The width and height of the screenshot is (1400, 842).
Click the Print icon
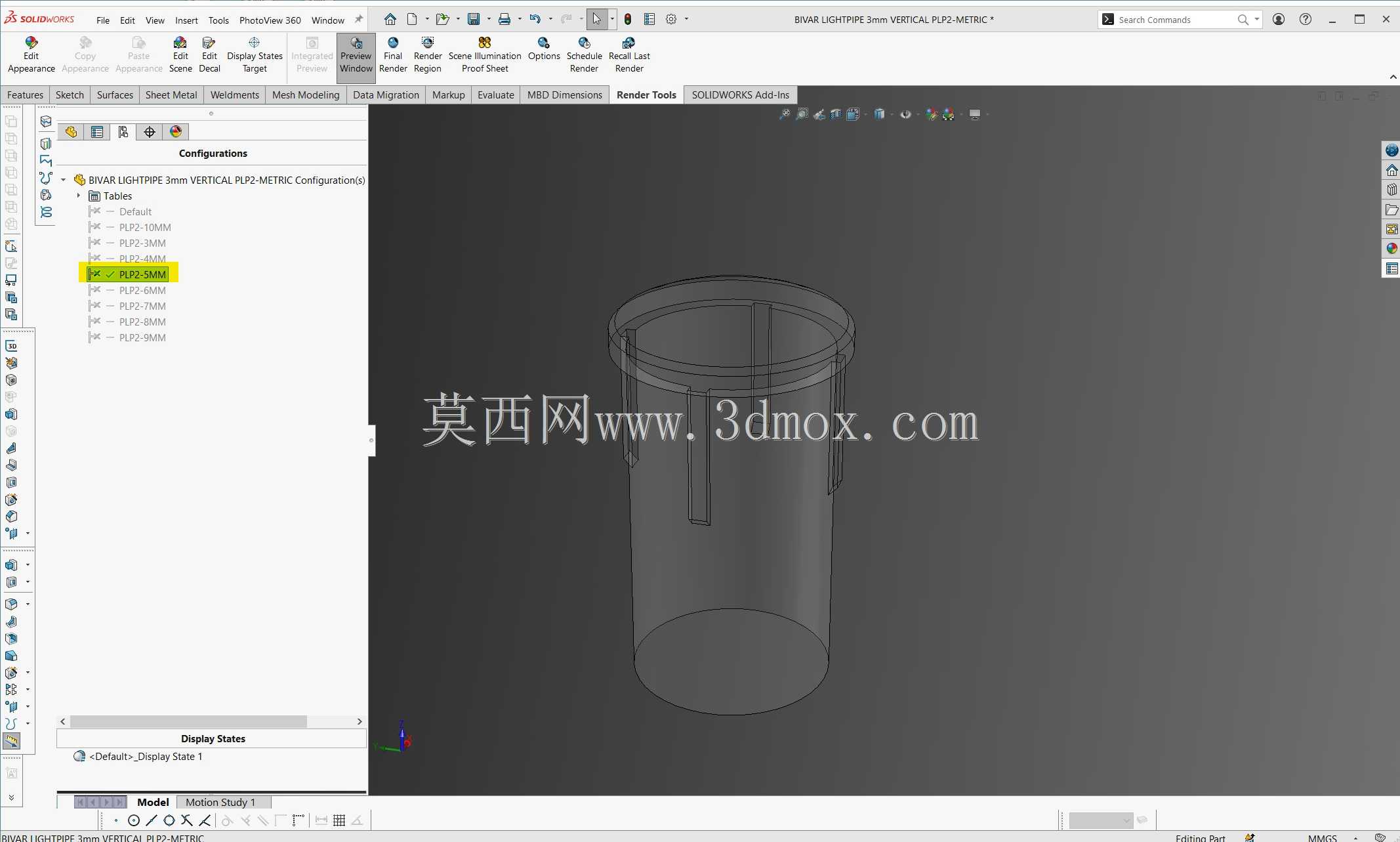tap(504, 19)
